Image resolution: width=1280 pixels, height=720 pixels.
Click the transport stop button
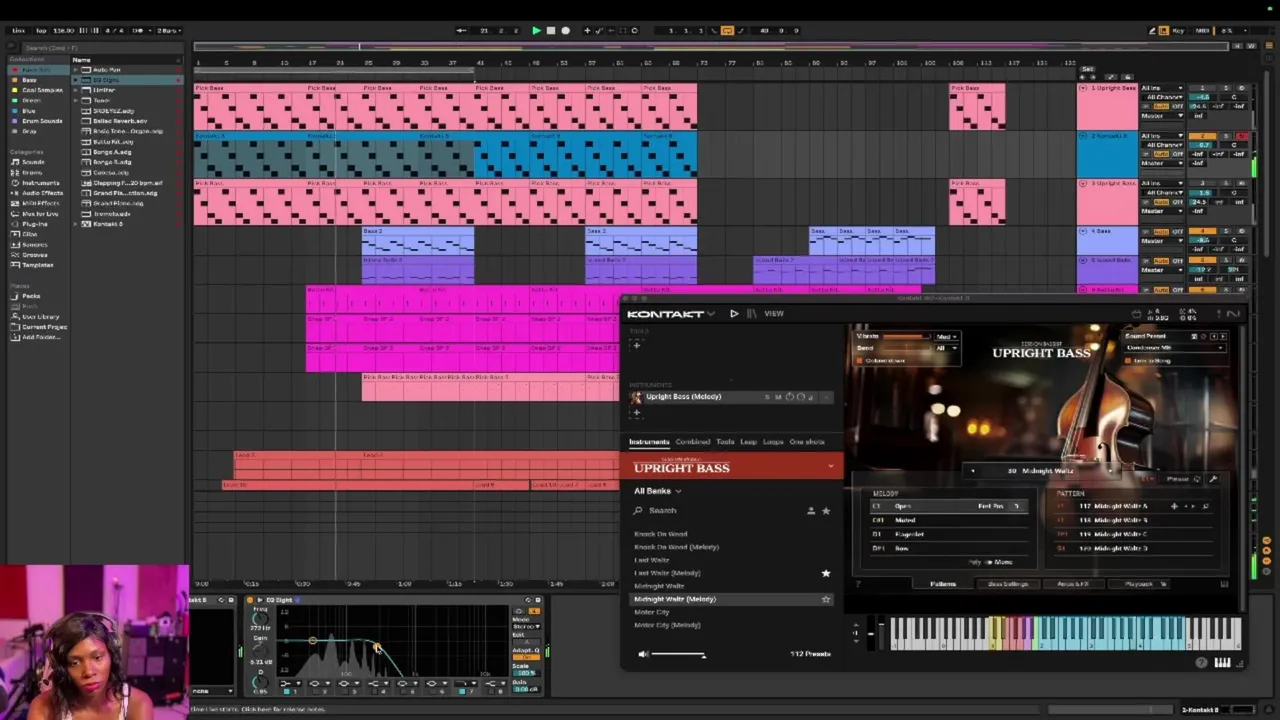point(550,31)
